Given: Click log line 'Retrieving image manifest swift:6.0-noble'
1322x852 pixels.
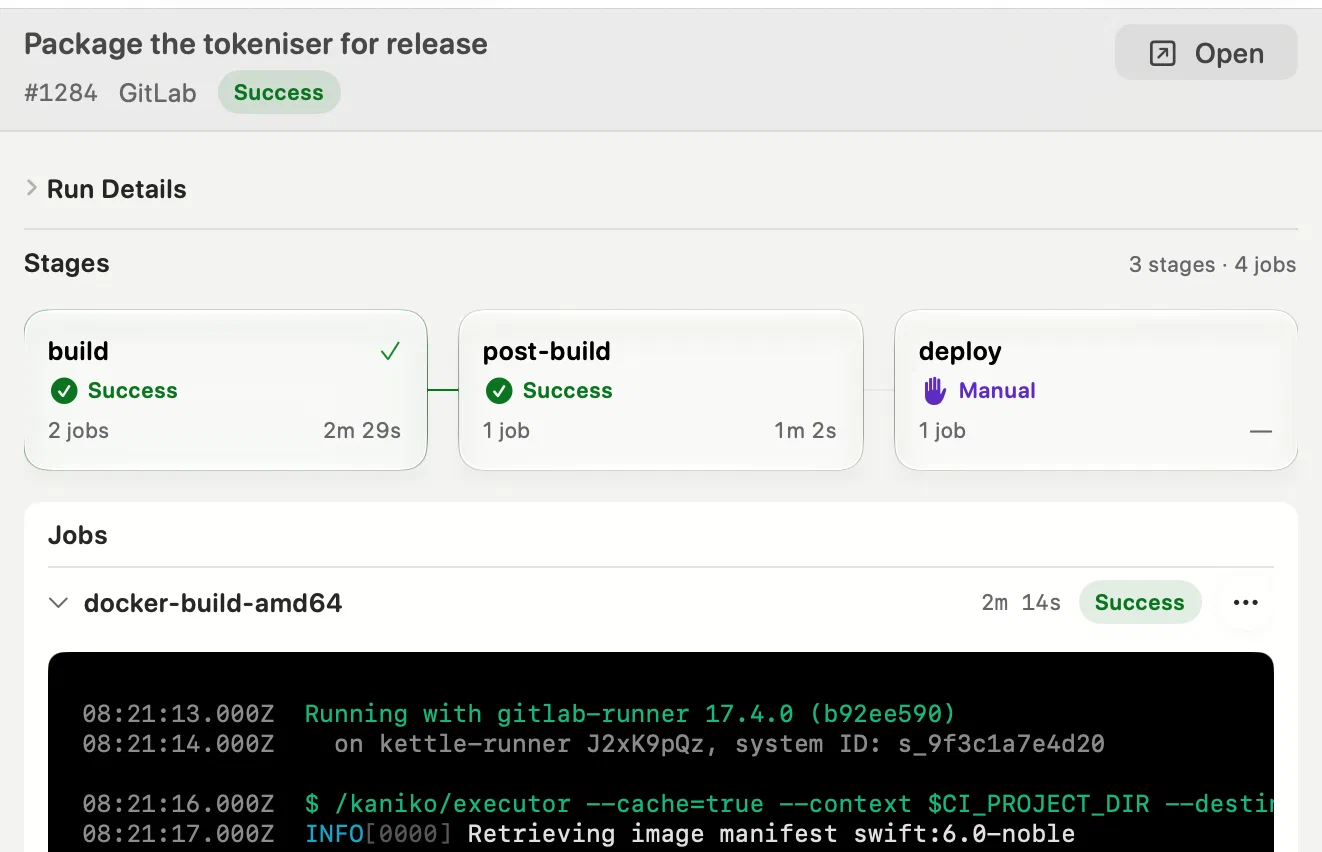Looking at the screenshot, I should tap(690, 834).
